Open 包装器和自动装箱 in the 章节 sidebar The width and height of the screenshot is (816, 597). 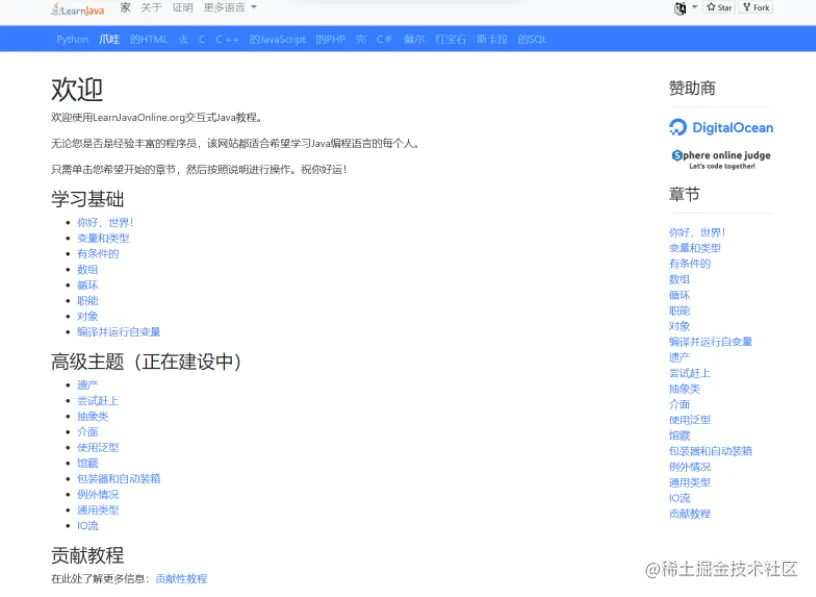(x=710, y=451)
